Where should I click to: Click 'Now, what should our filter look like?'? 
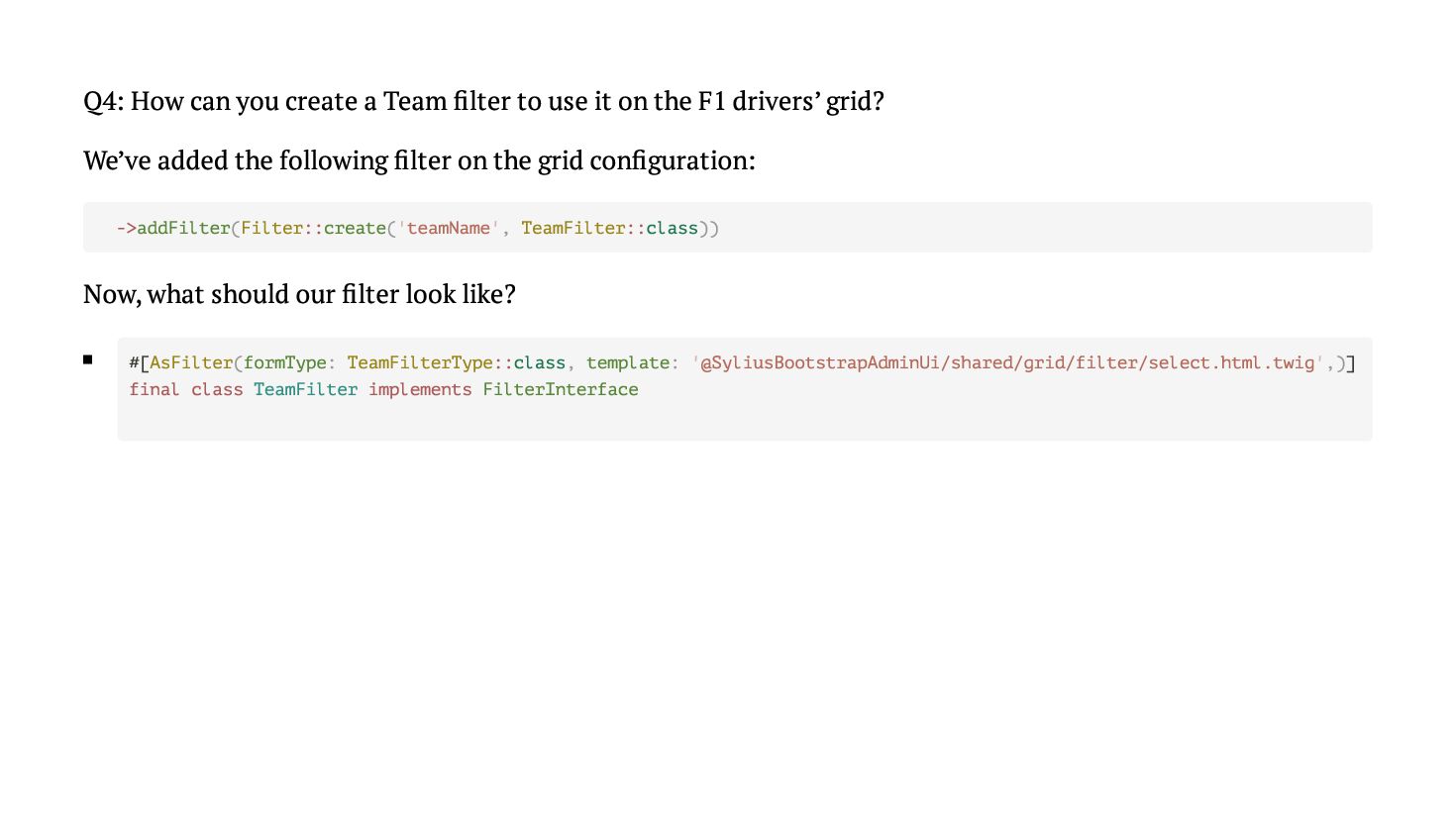pos(299,294)
